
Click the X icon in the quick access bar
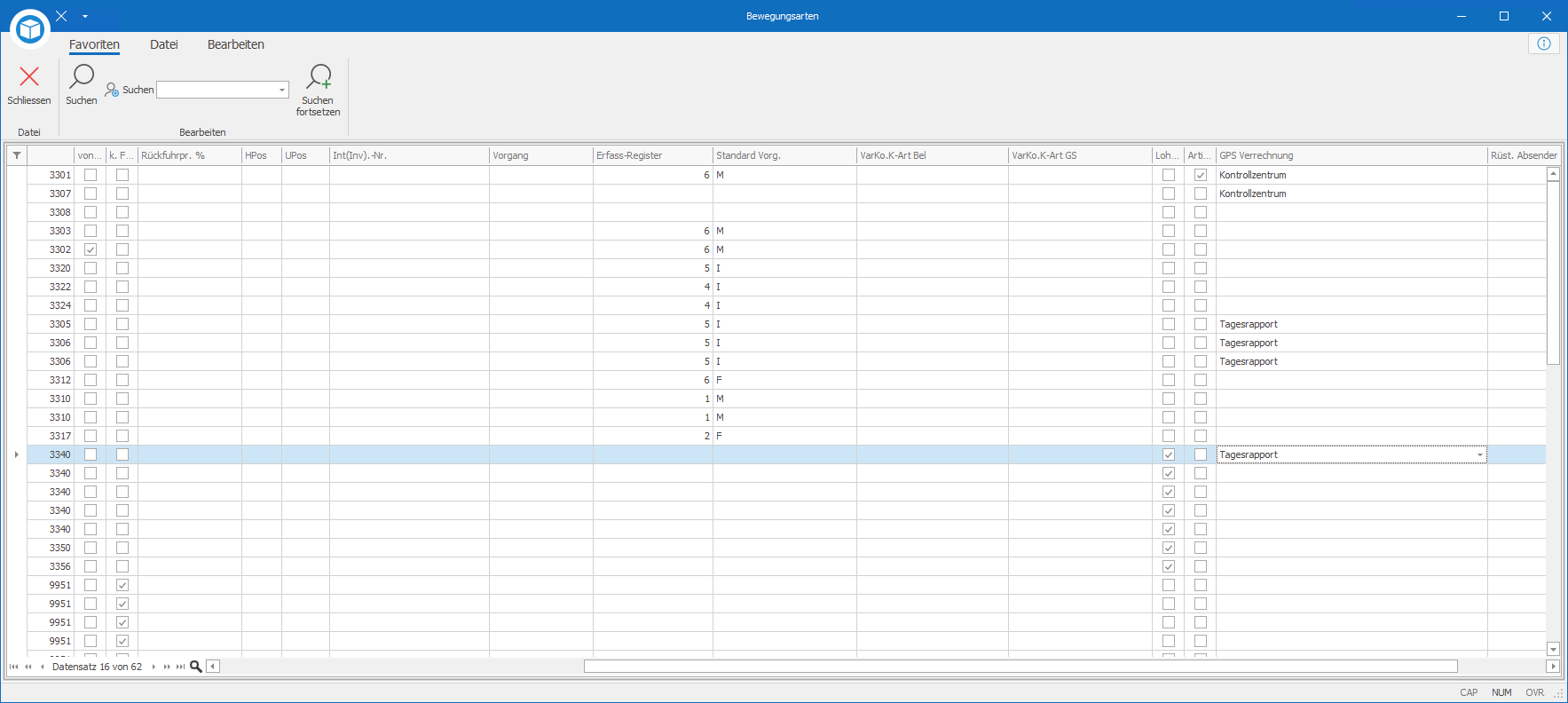pyautogui.click(x=61, y=16)
